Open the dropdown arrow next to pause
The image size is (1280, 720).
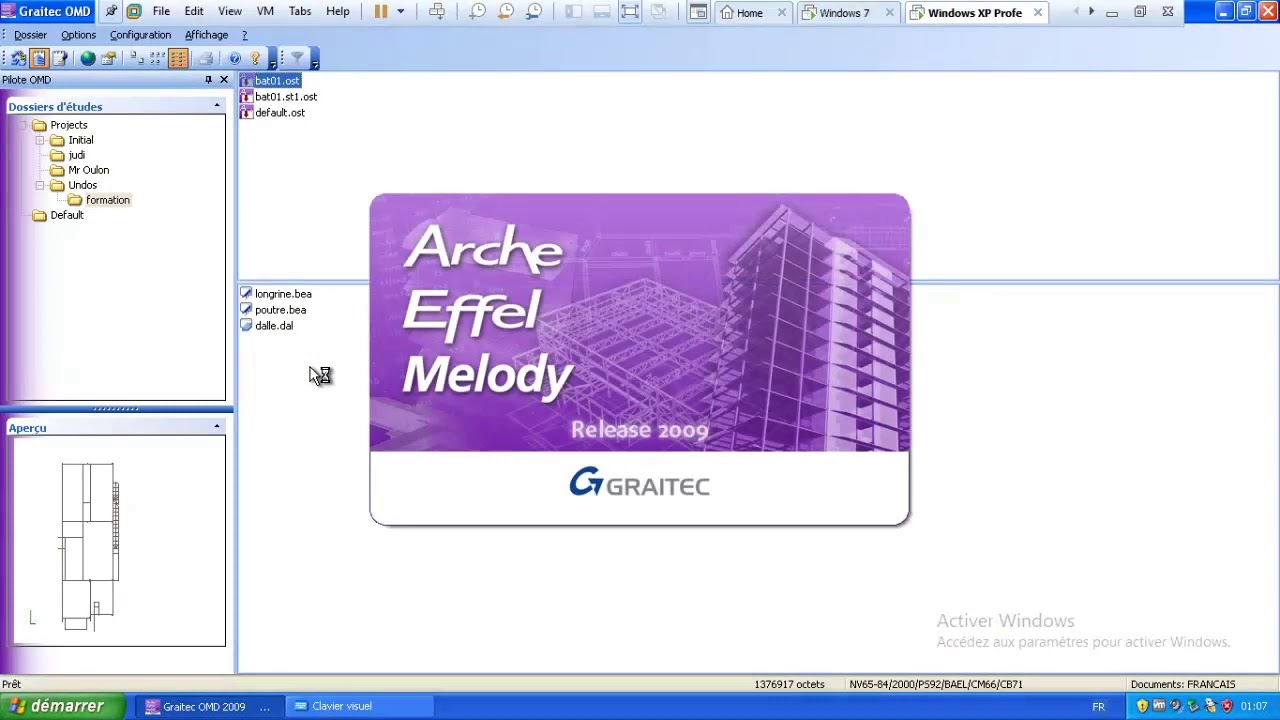tap(400, 12)
